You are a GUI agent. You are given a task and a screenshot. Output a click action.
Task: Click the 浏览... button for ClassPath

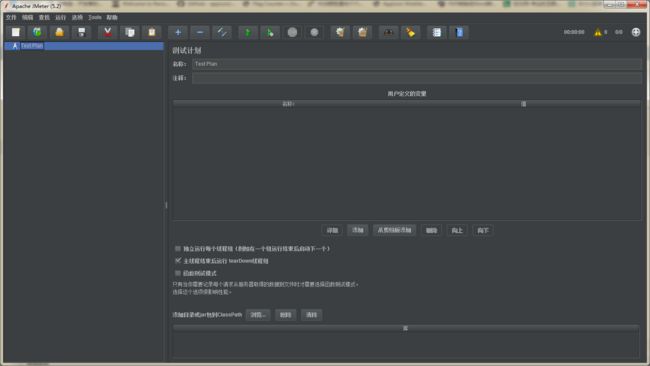coord(258,315)
